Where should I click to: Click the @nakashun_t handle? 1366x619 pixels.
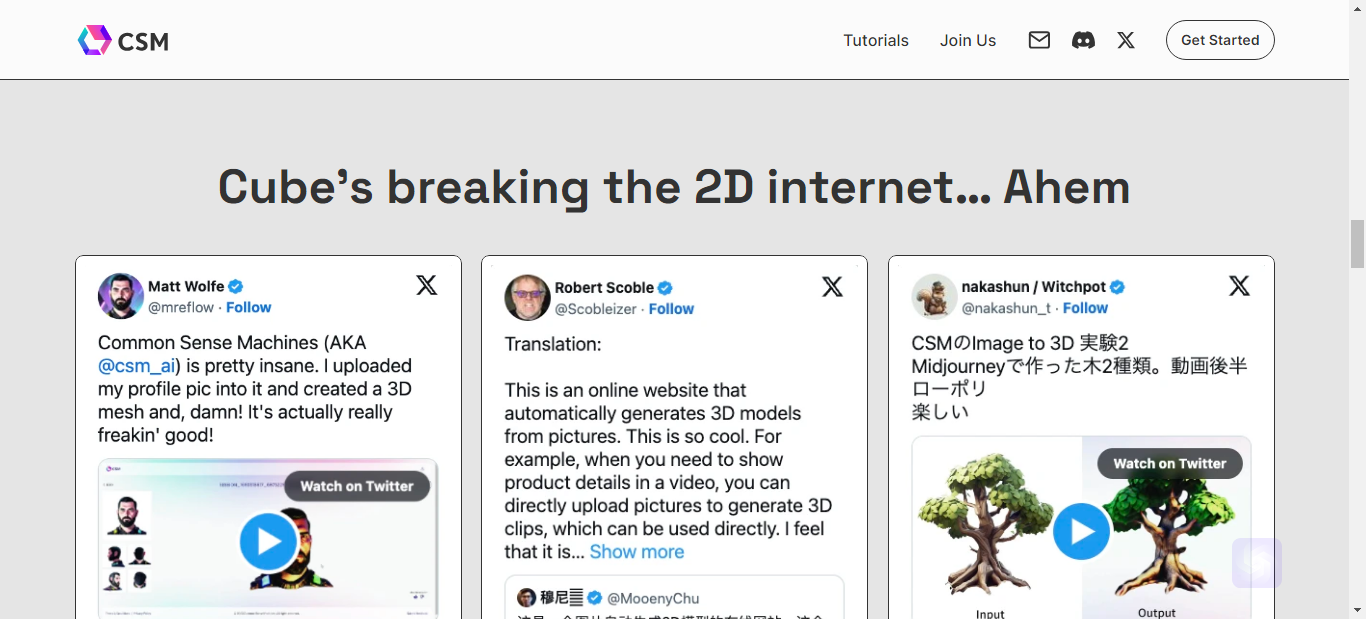tap(1006, 308)
